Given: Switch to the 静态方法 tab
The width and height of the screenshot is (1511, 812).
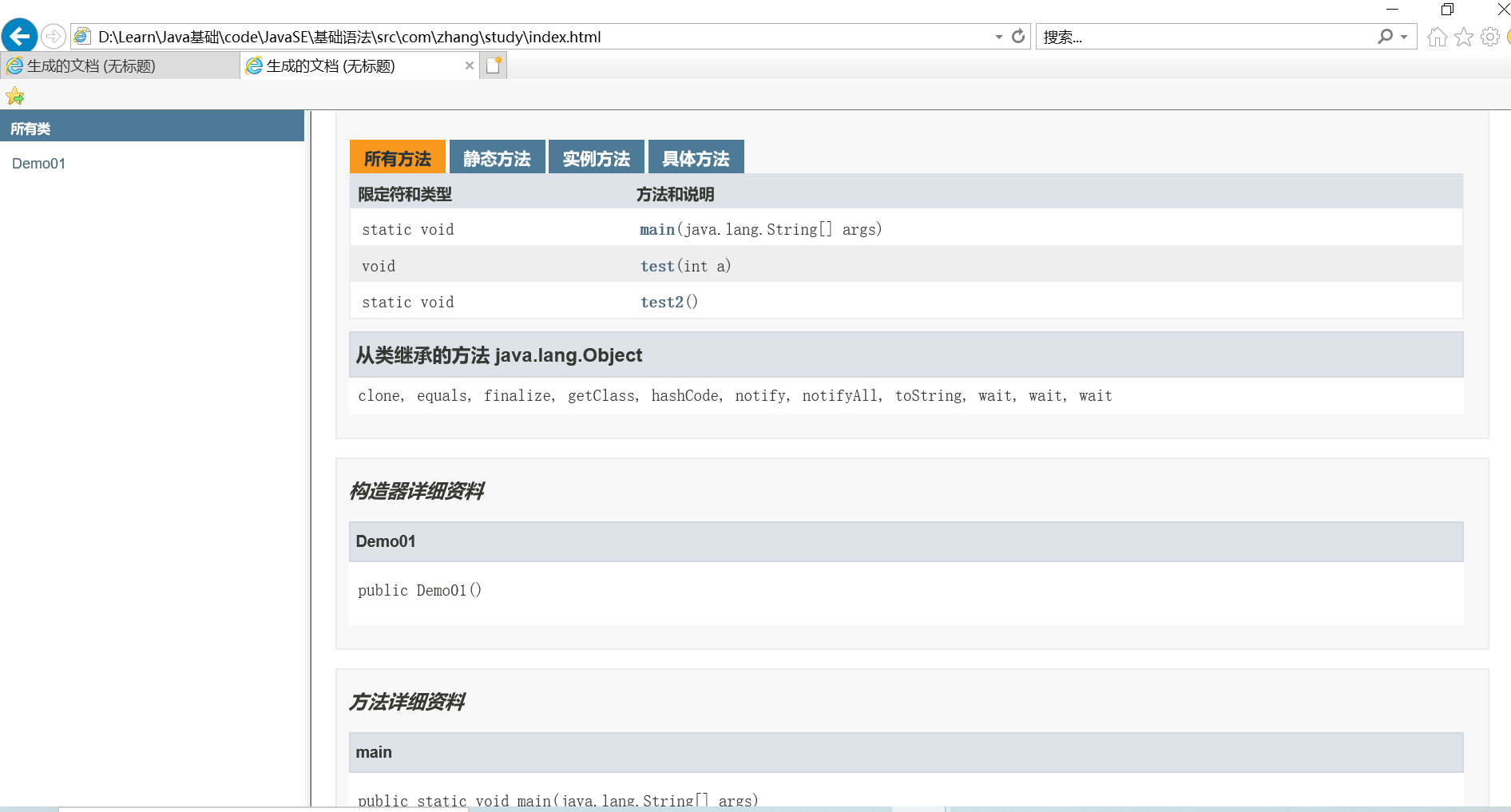Looking at the screenshot, I should [497, 157].
